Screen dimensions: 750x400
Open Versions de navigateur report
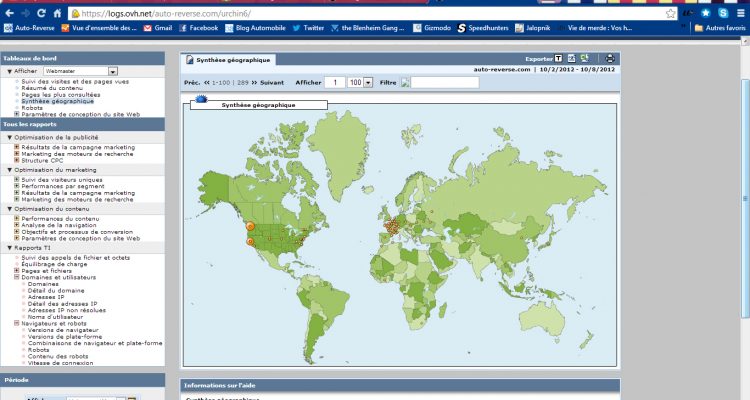click(61, 330)
